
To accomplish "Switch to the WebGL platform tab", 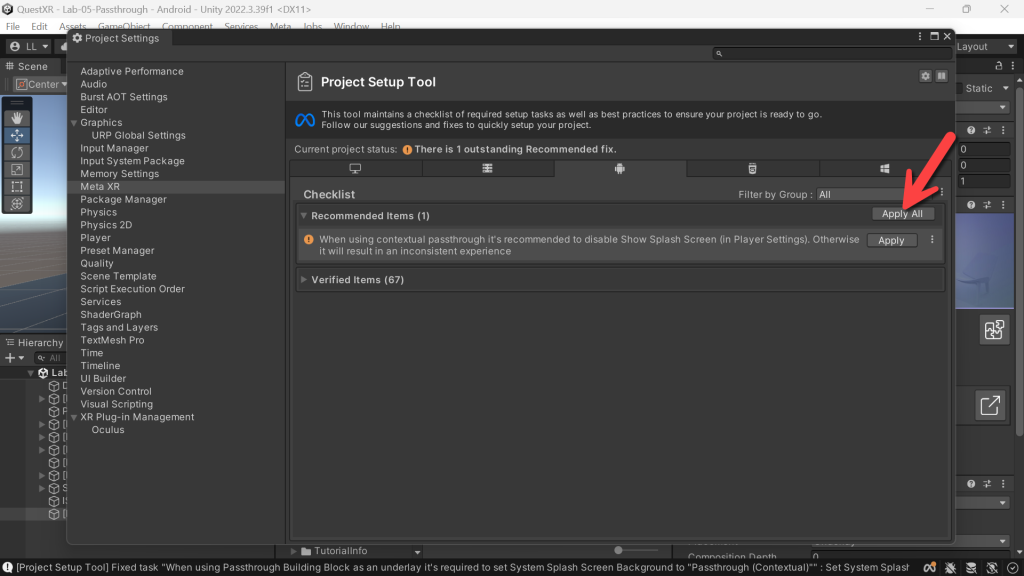I will (752, 168).
